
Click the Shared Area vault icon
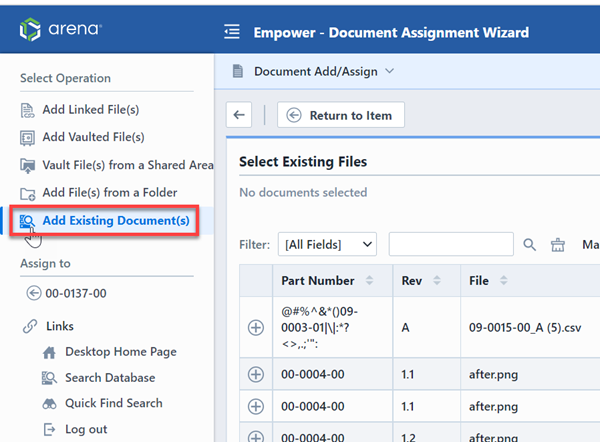[27, 166]
